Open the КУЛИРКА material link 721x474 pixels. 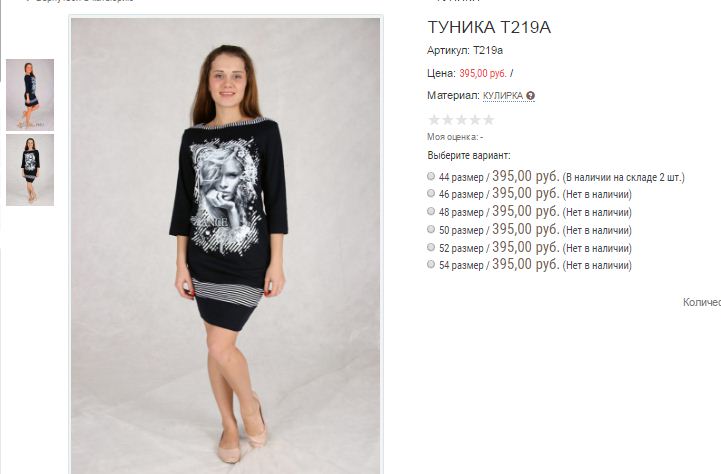point(503,96)
